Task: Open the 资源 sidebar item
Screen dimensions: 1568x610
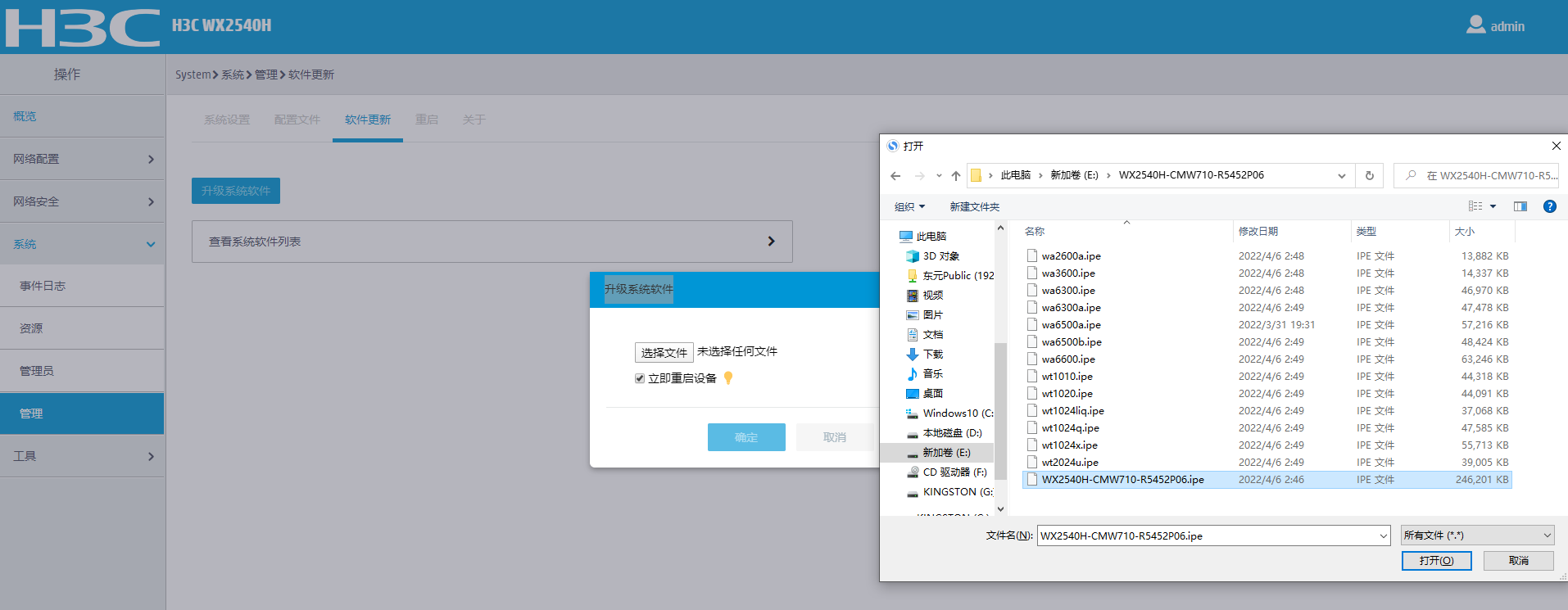Action: 82,328
